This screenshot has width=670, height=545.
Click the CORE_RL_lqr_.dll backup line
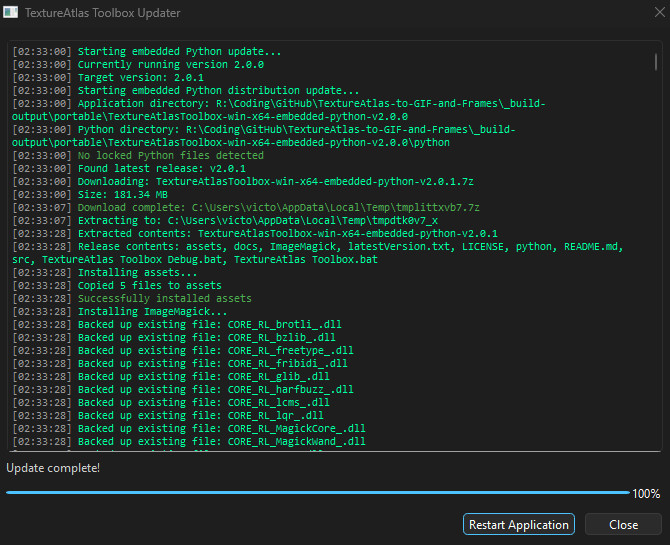click(168, 415)
